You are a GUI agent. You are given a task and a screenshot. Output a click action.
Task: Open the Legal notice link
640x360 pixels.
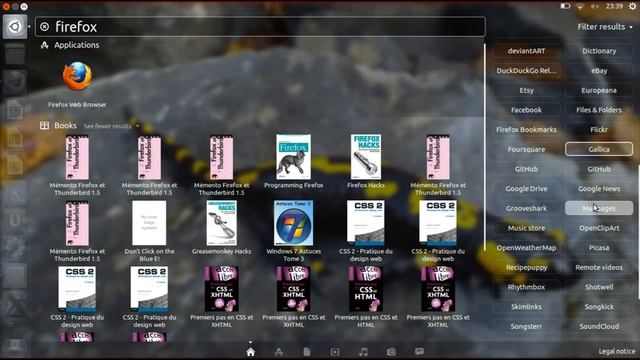point(617,351)
